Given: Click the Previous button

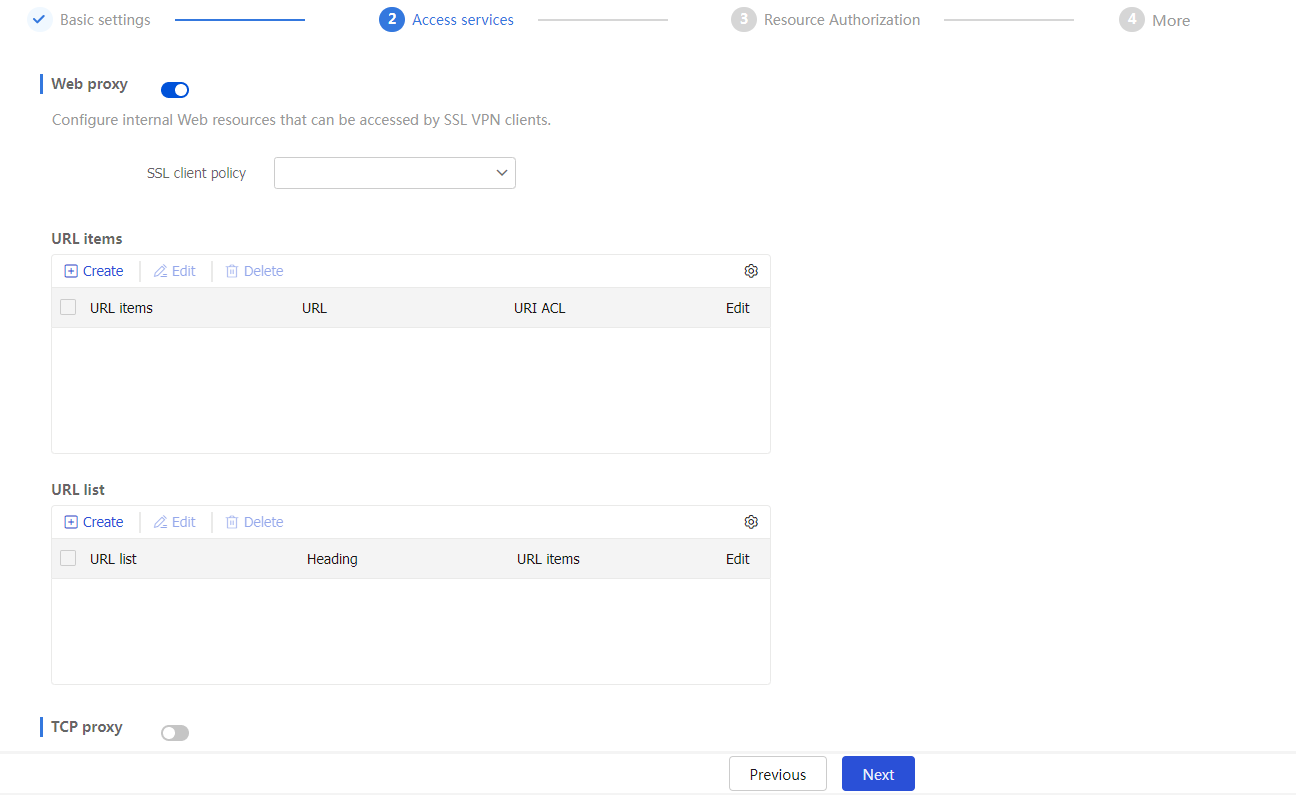Looking at the screenshot, I should (778, 774).
